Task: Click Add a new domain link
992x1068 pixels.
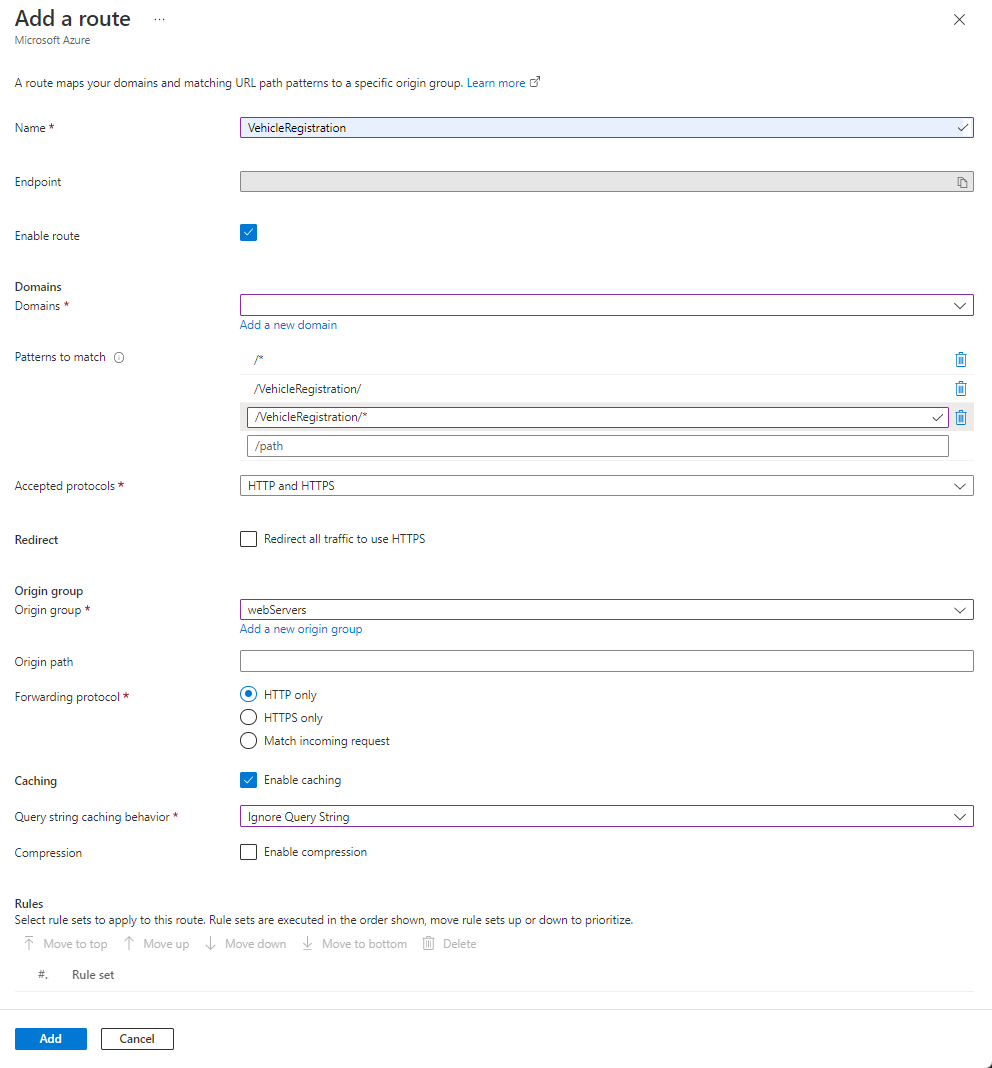Action: tap(288, 325)
